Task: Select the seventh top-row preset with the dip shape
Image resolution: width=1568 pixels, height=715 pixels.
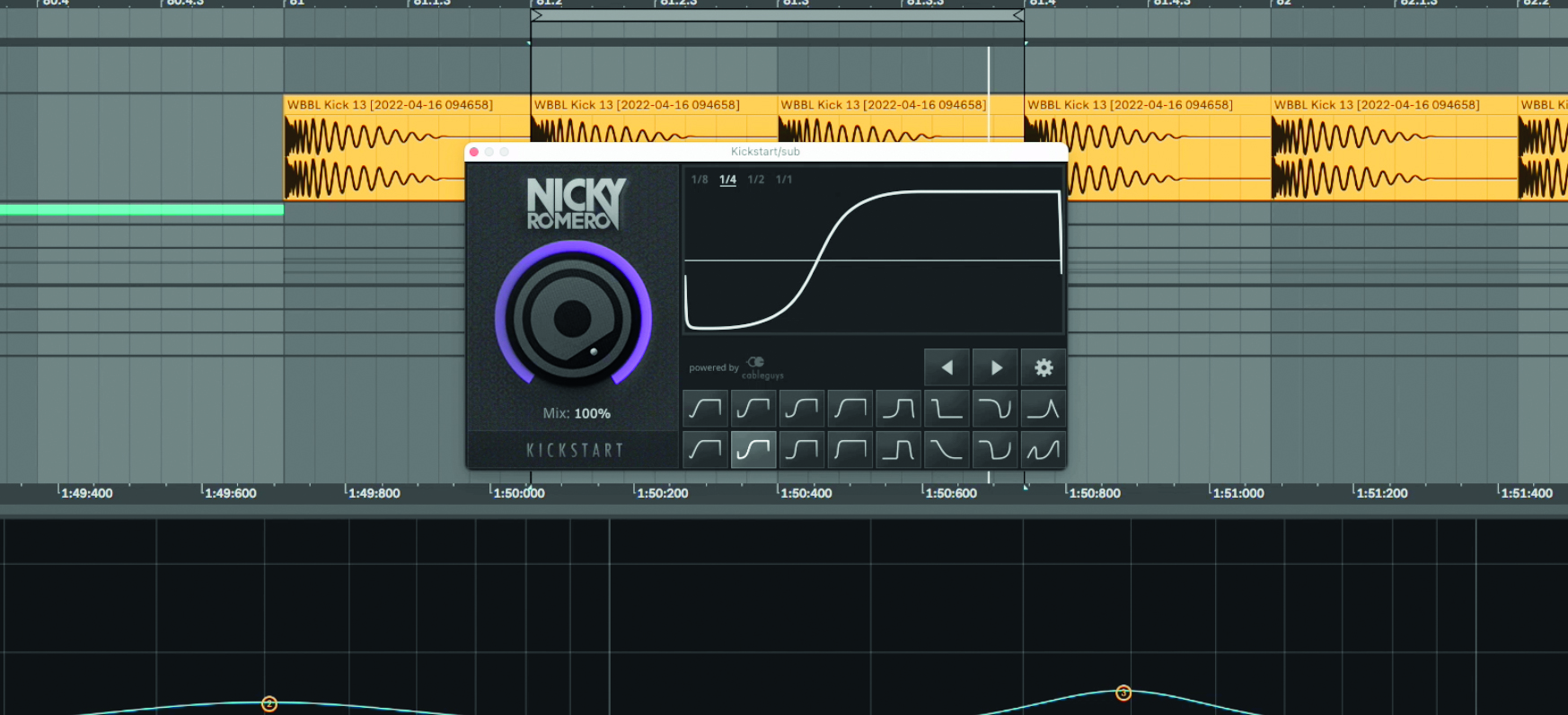Action: click(995, 409)
